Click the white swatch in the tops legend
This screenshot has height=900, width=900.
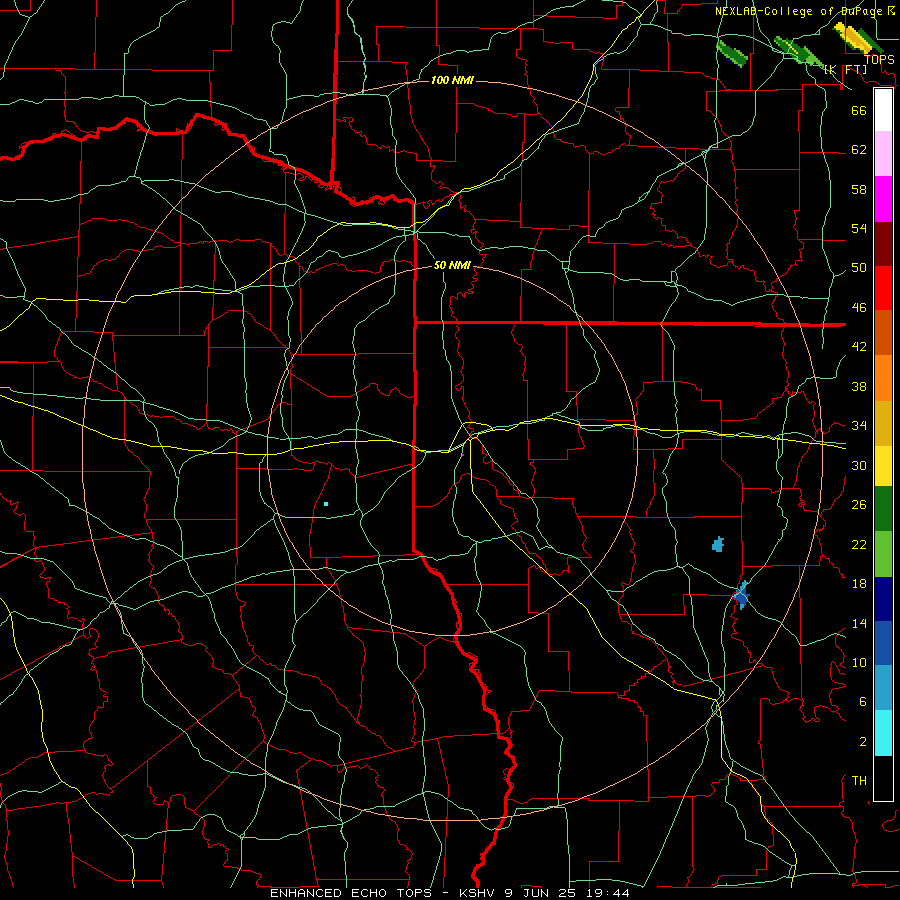click(883, 110)
